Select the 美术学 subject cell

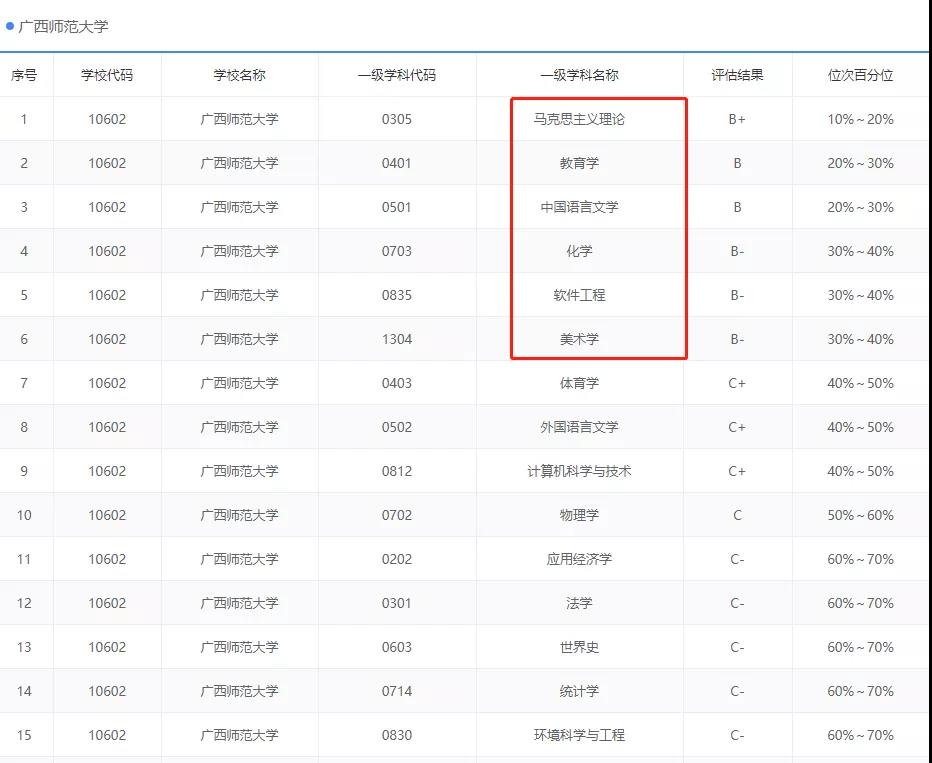click(x=579, y=339)
